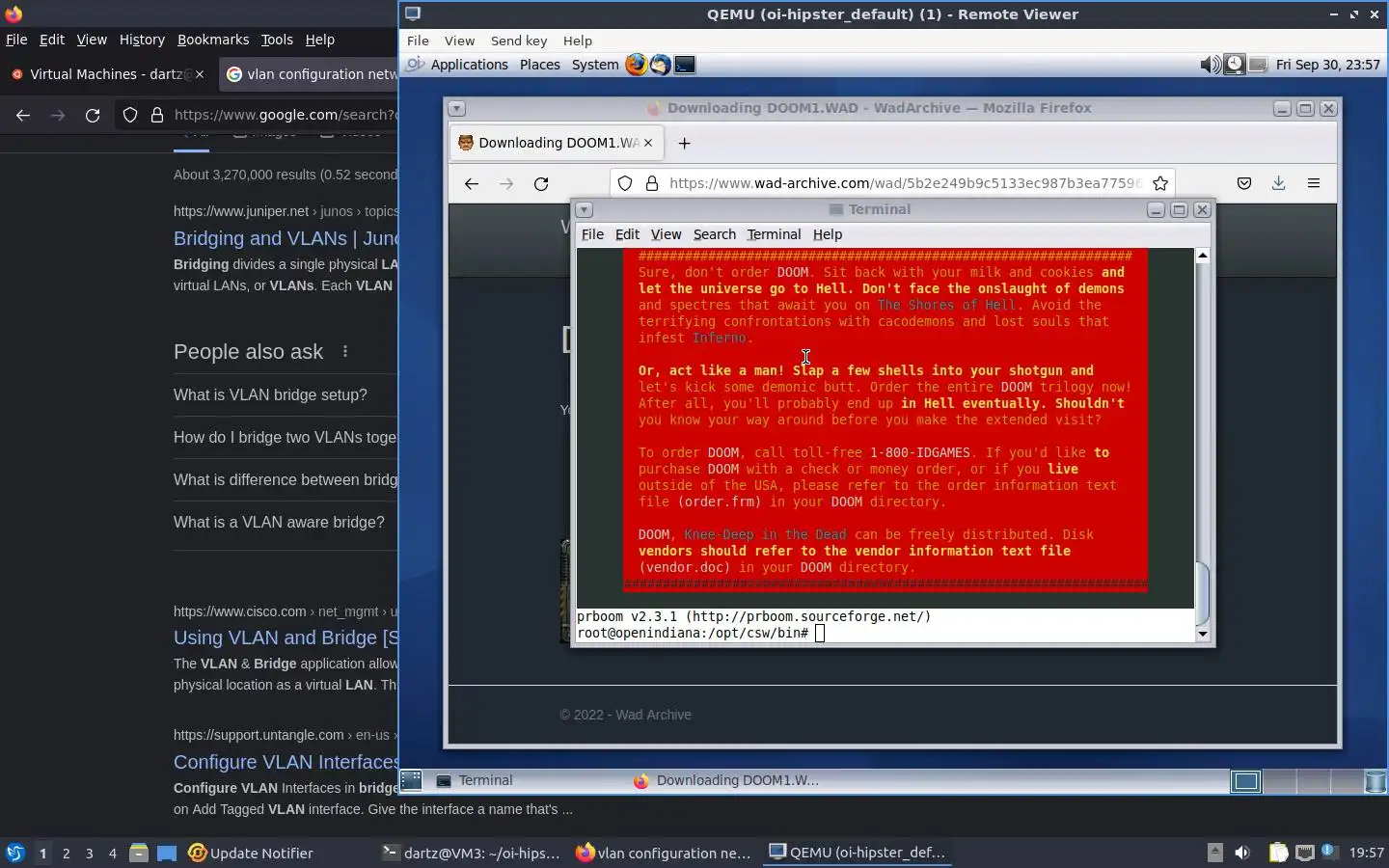Open the Time Slider clock icon in guest panel
The image size is (1389, 868).
click(1234, 65)
